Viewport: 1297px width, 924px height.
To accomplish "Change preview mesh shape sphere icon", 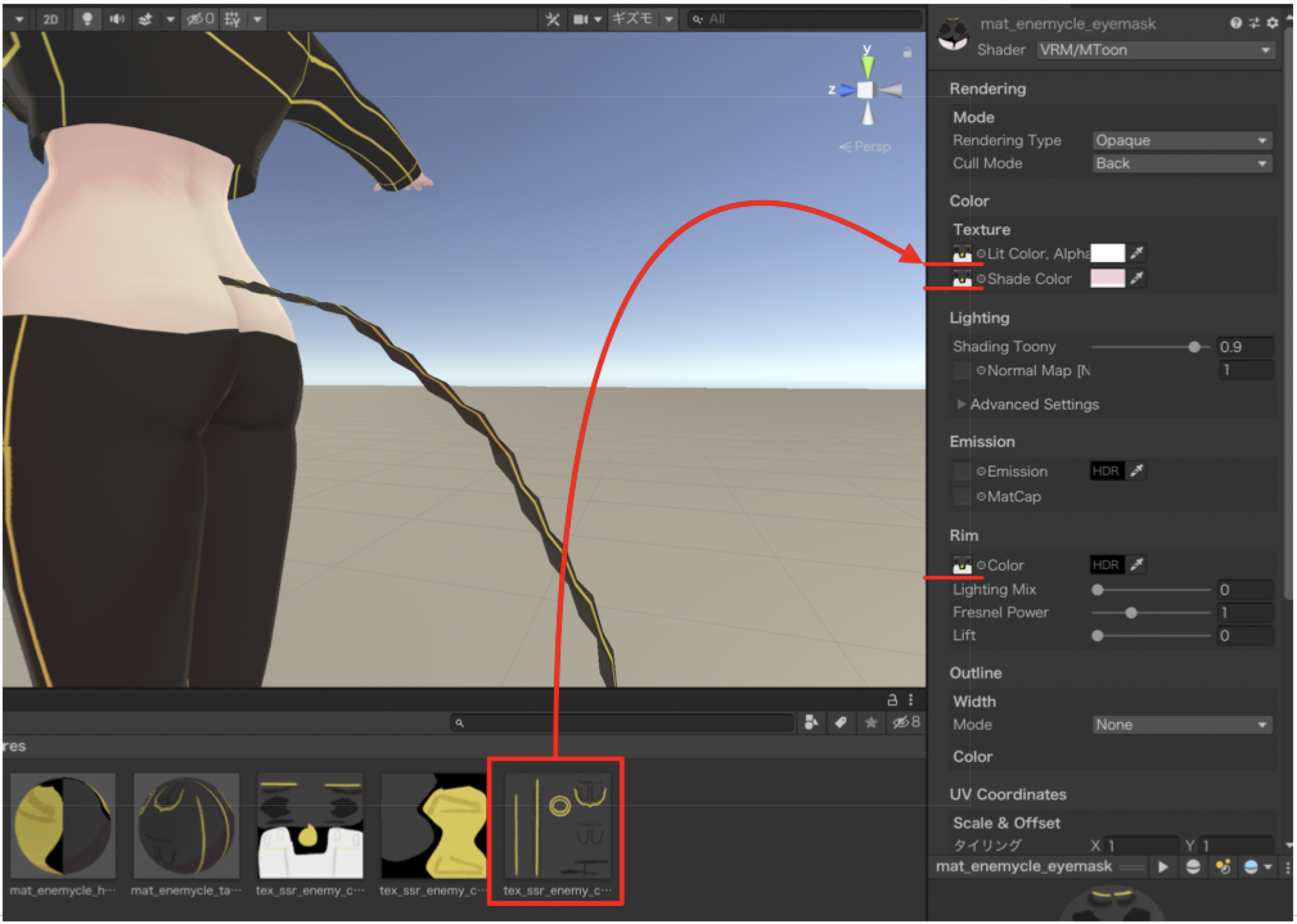I will pyautogui.click(x=1193, y=867).
